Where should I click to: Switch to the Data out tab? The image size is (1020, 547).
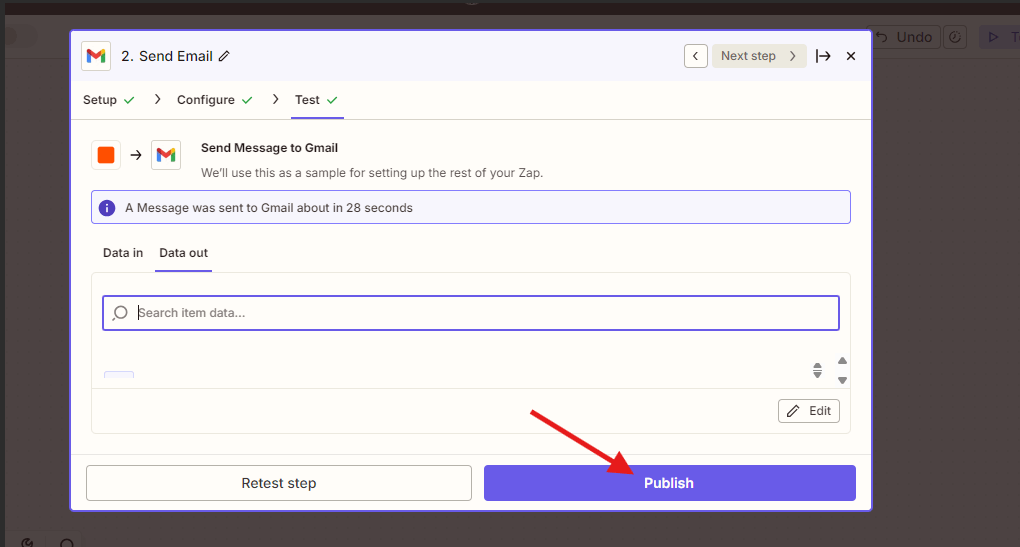[183, 252]
